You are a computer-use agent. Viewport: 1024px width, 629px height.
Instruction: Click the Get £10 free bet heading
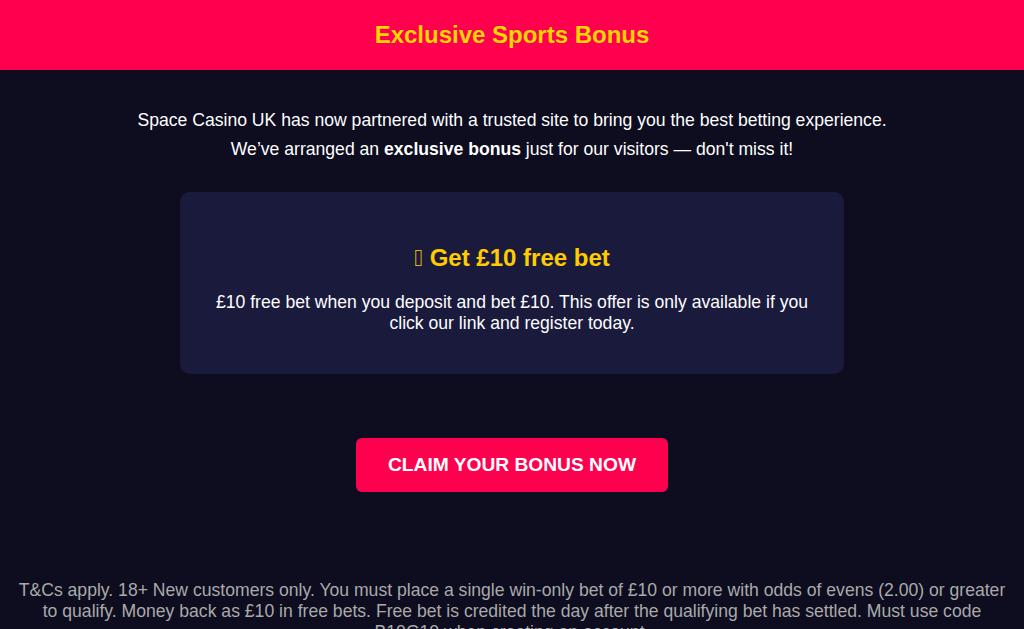point(519,258)
